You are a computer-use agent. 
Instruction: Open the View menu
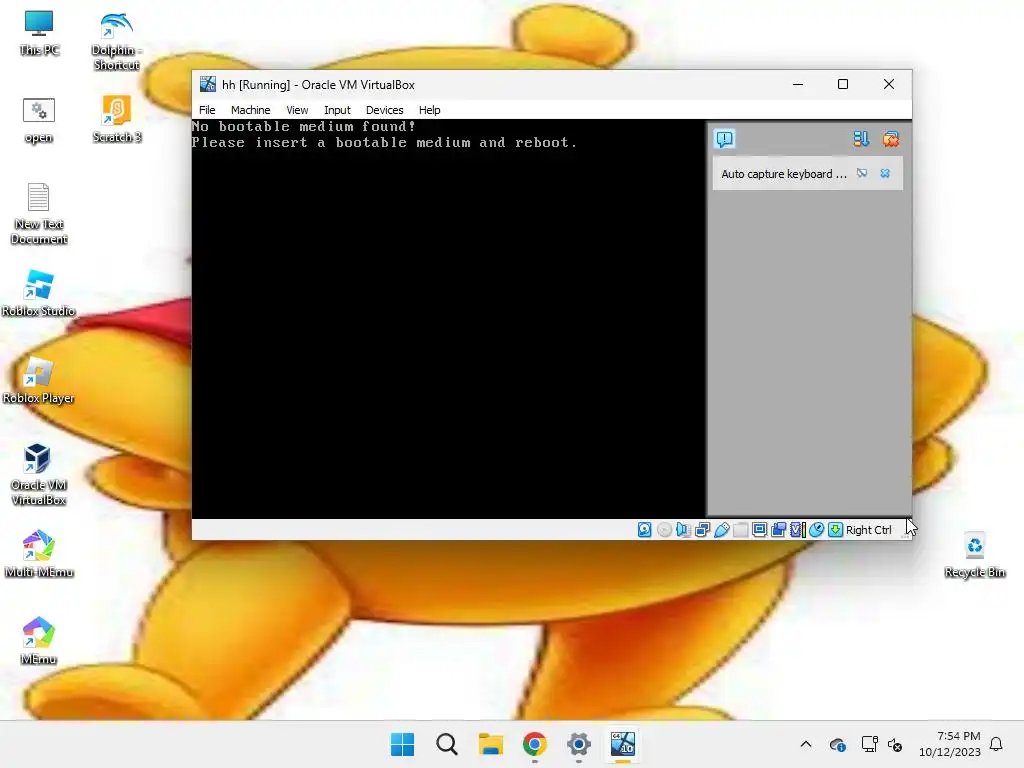click(297, 110)
